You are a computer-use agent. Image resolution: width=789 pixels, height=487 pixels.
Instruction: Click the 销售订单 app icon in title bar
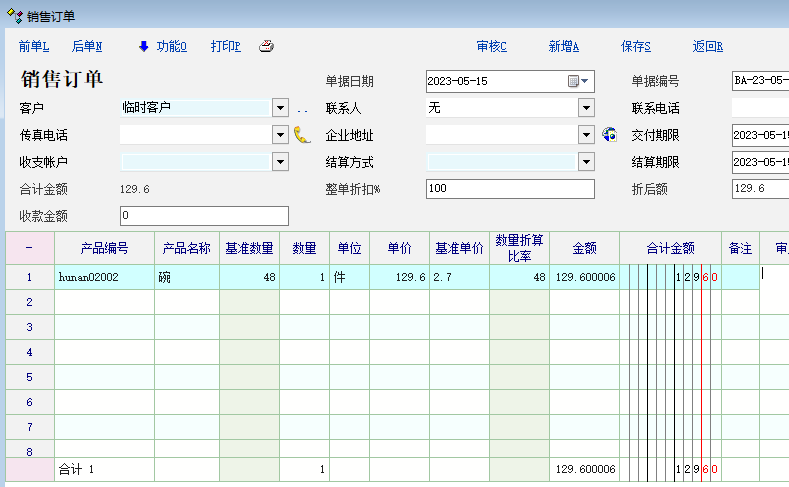tap(15, 16)
